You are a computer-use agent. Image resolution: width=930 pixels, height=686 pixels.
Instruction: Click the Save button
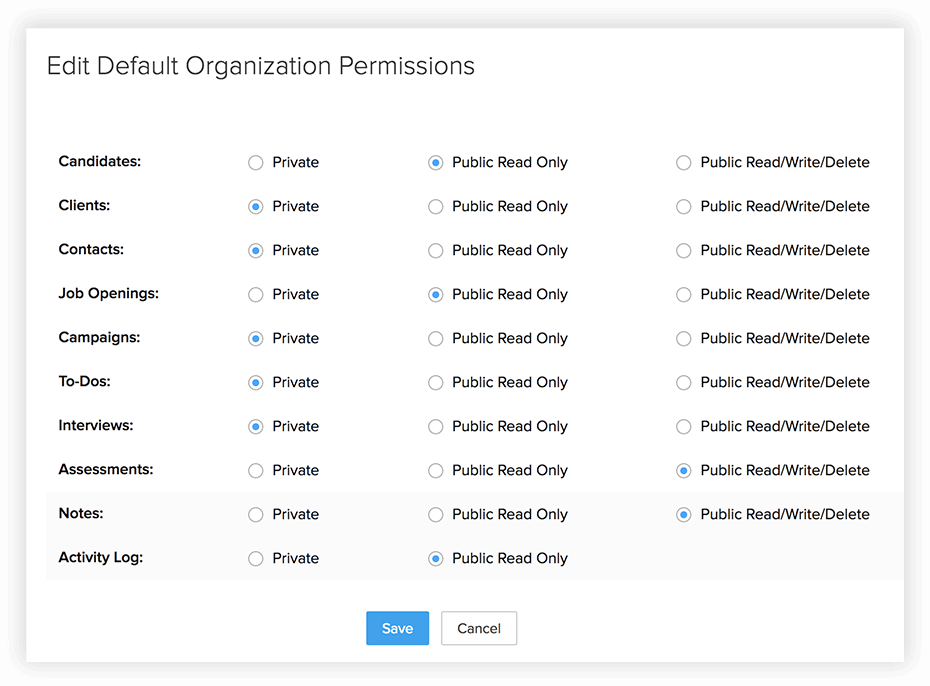pyautogui.click(x=397, y=628)
